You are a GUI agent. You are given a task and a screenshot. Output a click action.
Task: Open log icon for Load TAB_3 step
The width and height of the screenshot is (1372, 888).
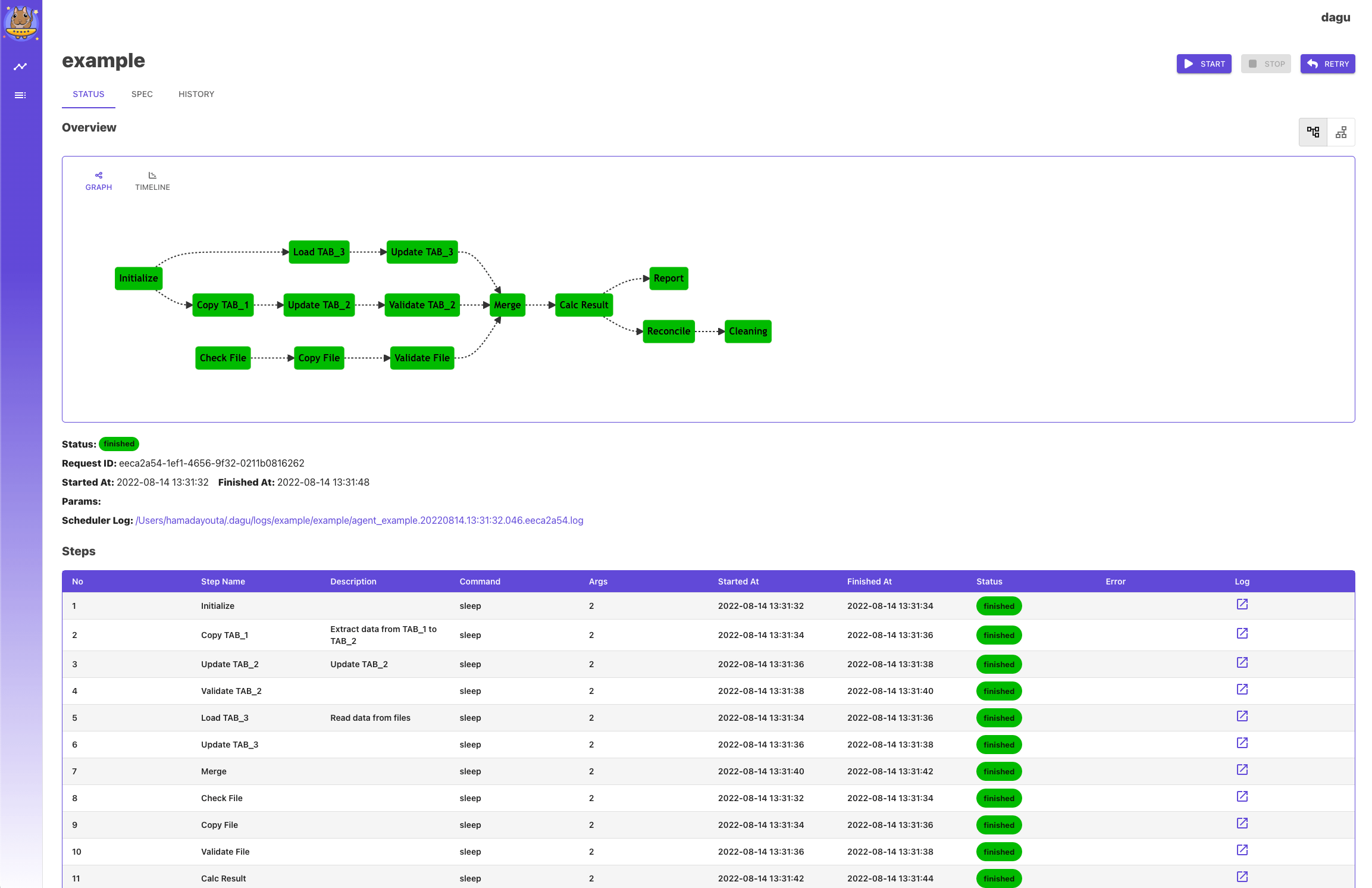point(1242,717)
